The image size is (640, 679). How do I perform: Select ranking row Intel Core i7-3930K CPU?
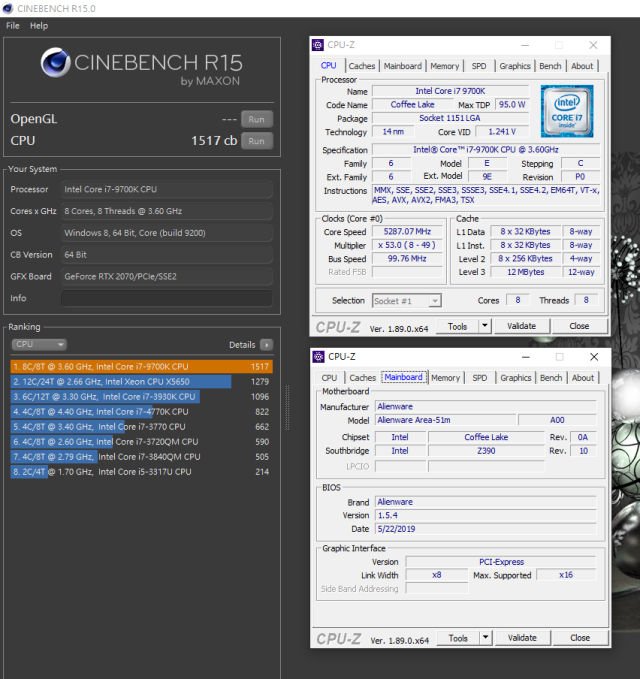click(142, 397)
